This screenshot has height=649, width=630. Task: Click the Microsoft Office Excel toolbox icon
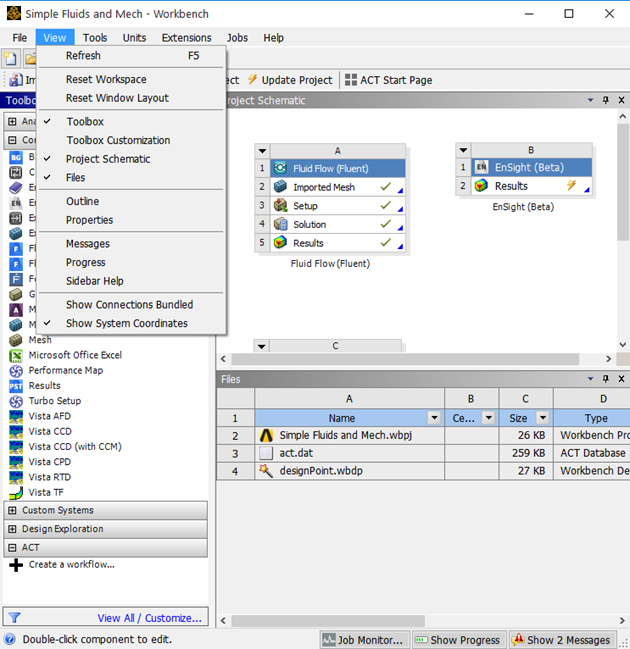[x=16, y=355]
